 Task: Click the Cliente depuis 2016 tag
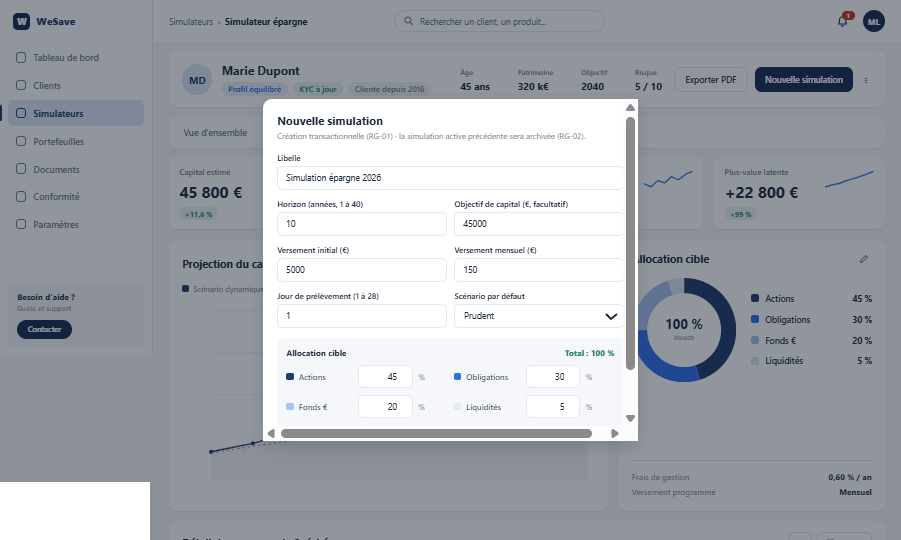(x=390, y=89)
